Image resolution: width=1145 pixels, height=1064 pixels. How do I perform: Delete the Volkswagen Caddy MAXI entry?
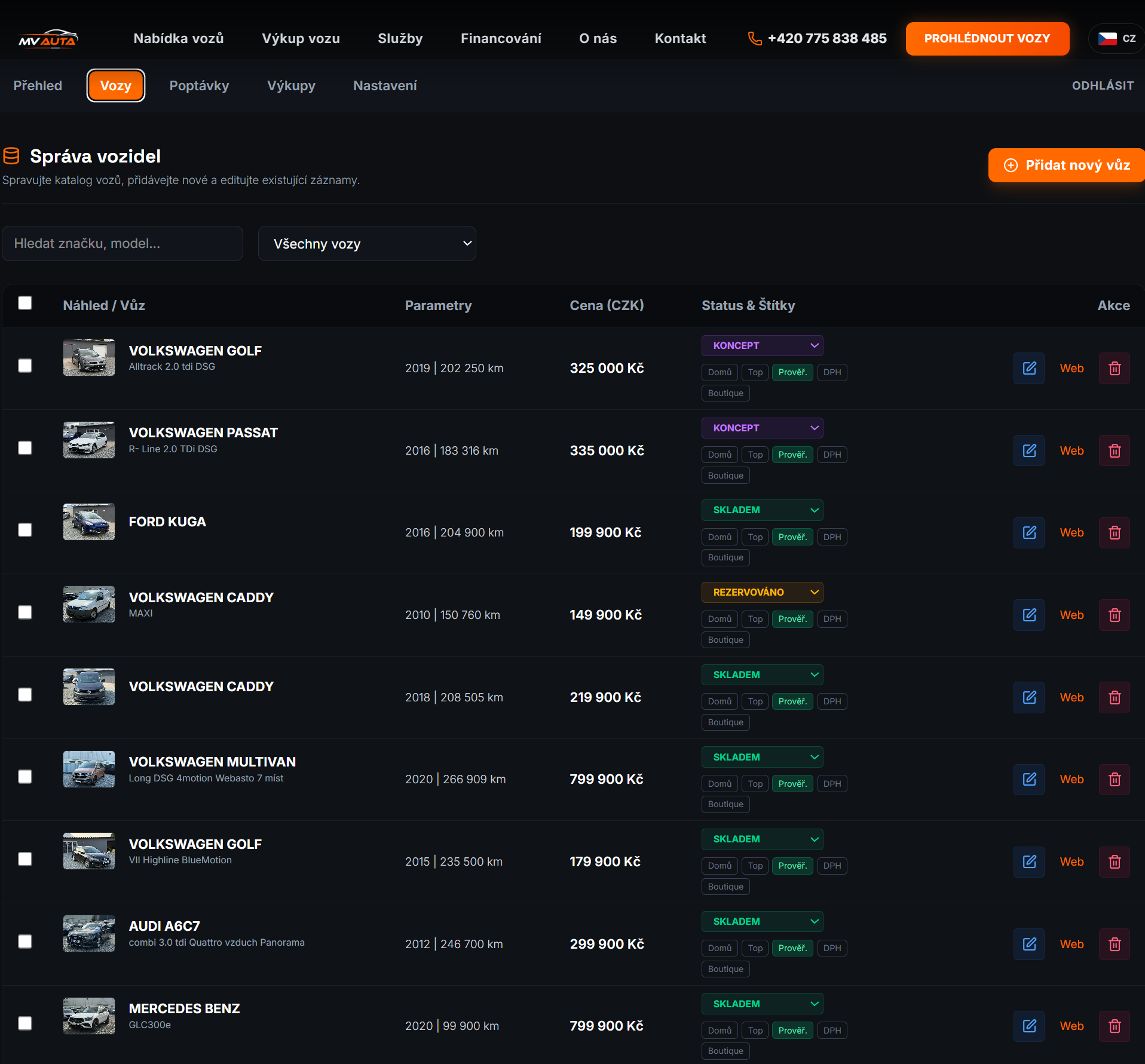(x=1115, y=615)
